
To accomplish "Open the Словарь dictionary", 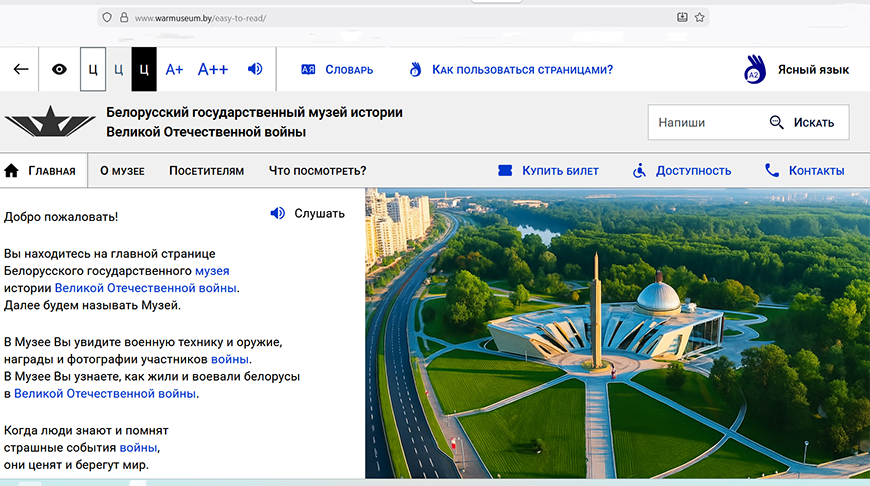I will (x=337, y=70).
